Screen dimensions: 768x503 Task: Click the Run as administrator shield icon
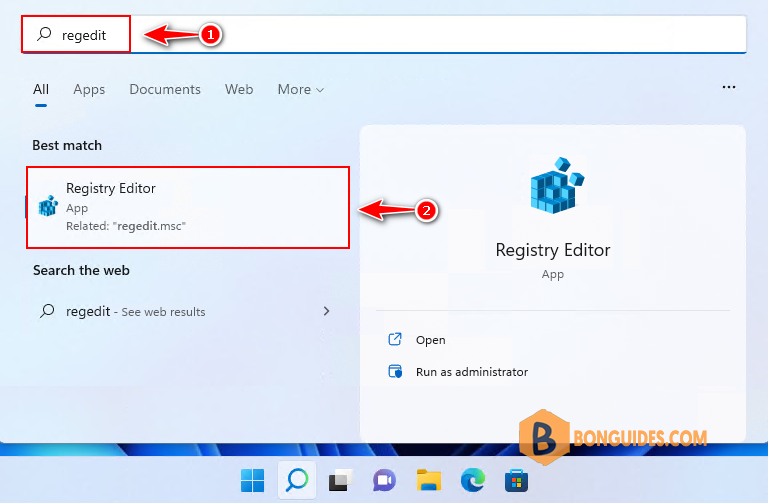pyautogui.click(x=395, y=371)
